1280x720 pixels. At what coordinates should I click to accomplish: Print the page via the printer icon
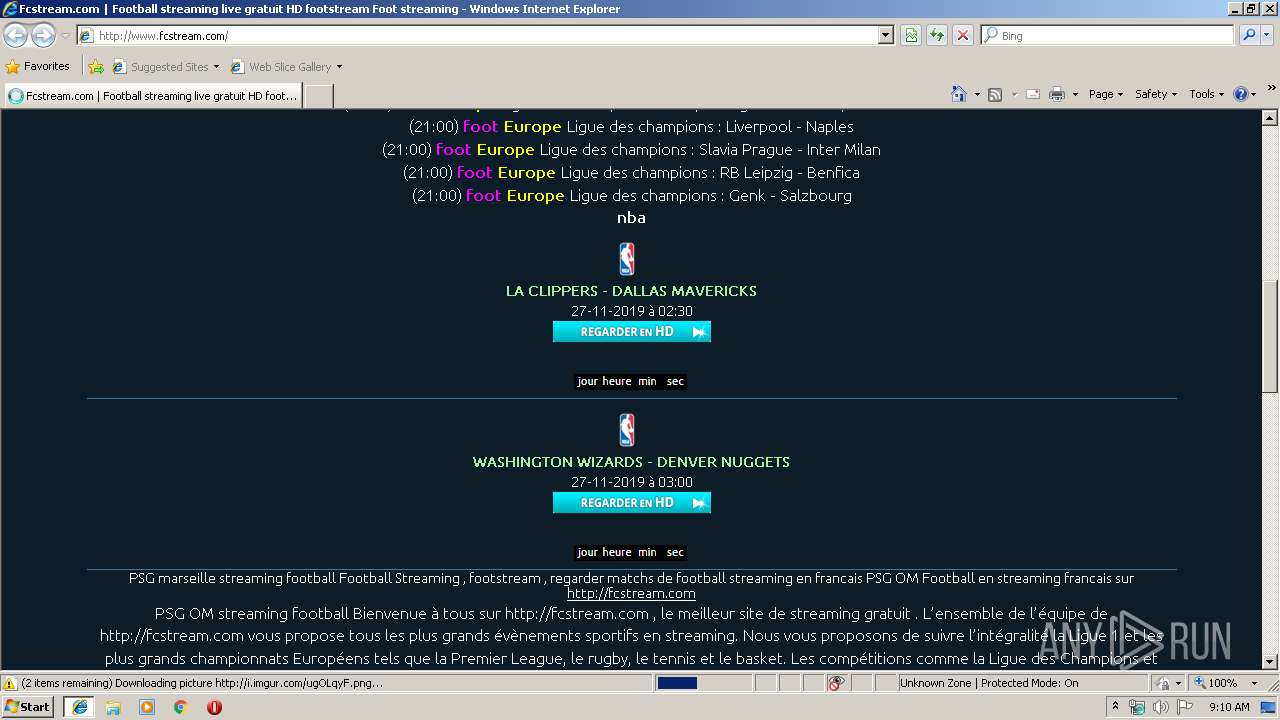(1056, 94)
